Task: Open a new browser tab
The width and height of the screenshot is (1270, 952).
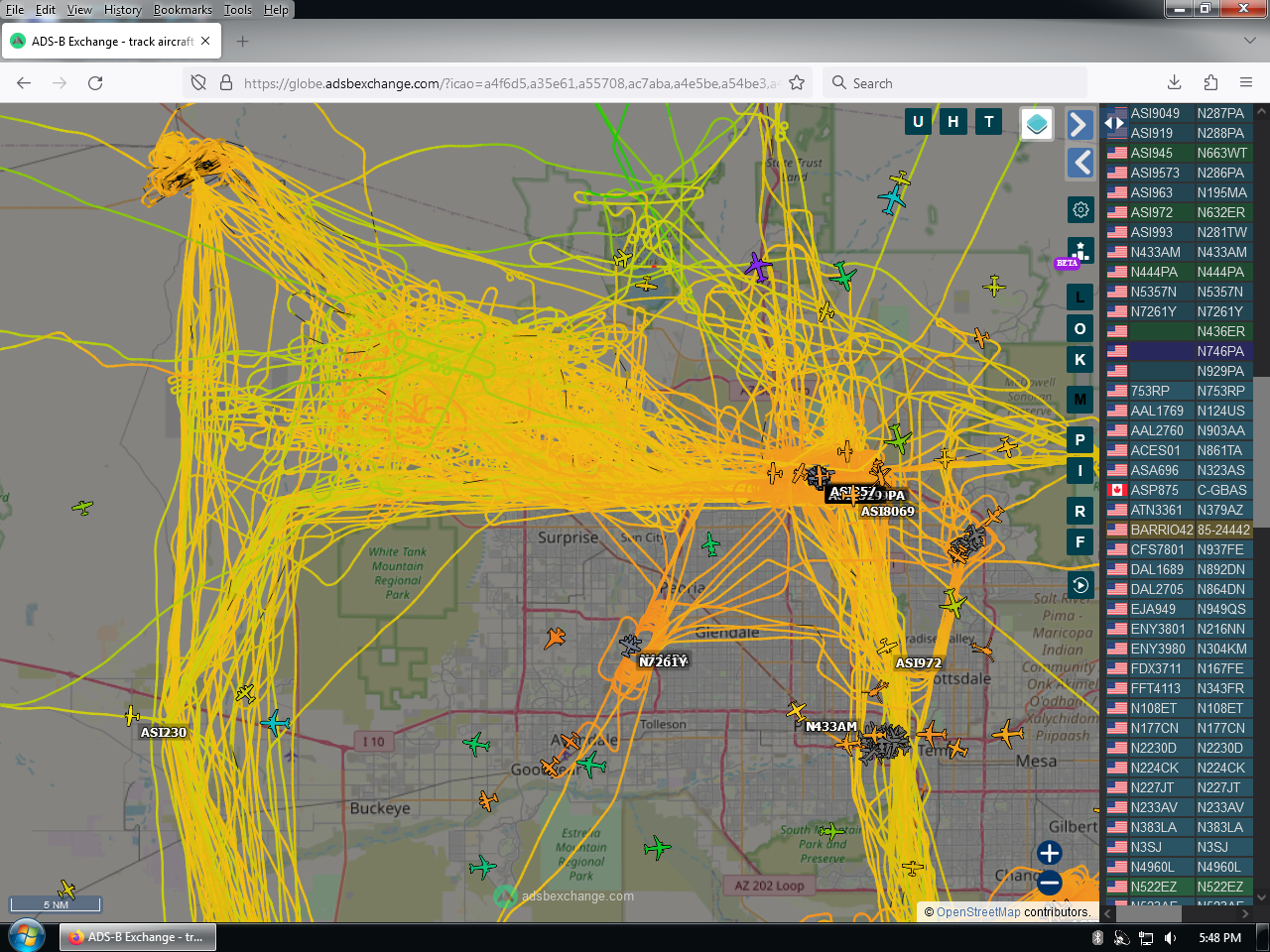Action: [x=243, y=42]
